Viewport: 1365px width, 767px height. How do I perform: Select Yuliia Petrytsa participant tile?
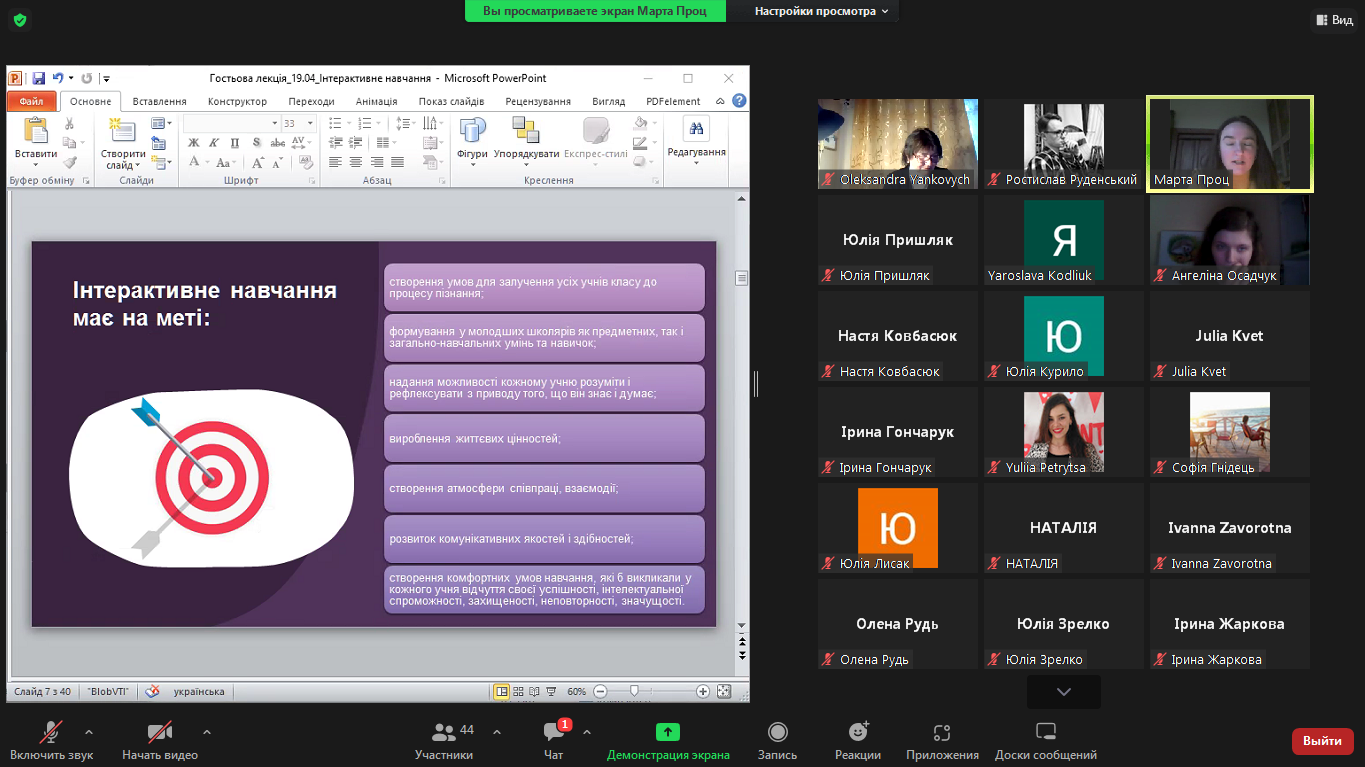point(1063,432)
